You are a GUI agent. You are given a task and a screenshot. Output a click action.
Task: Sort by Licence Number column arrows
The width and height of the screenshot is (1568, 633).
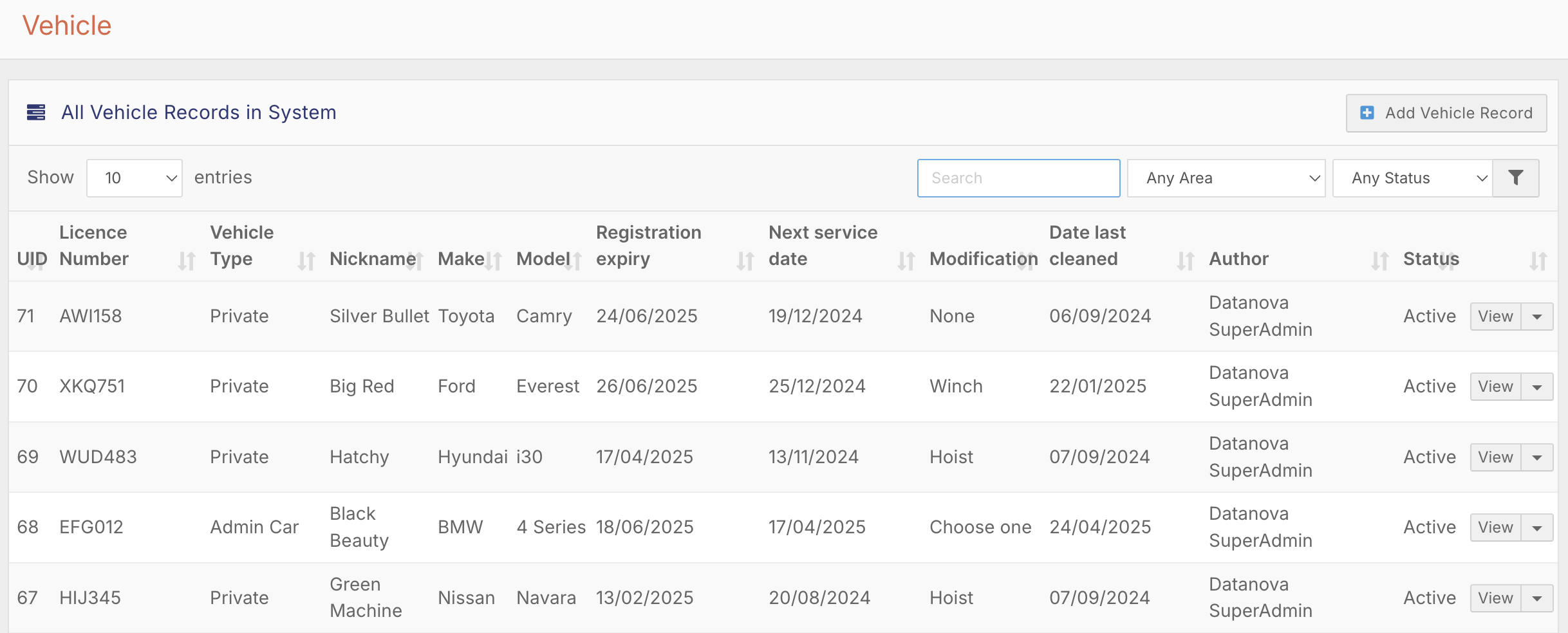pos(187,261)
